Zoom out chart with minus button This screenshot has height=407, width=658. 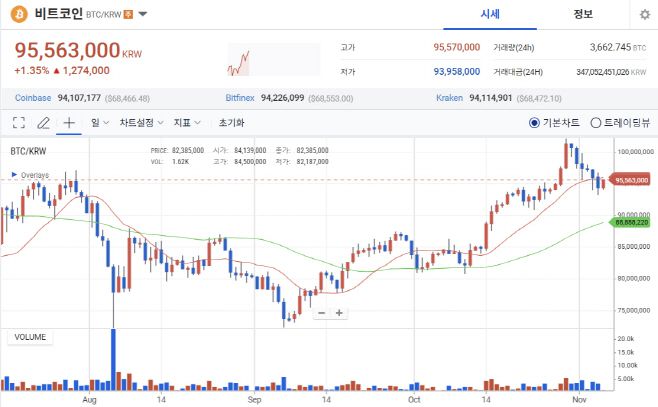click(322, 313)
